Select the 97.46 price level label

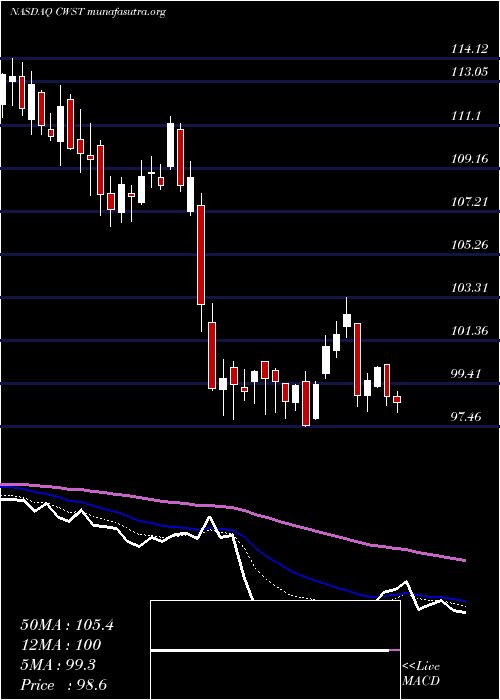point(466,417)
